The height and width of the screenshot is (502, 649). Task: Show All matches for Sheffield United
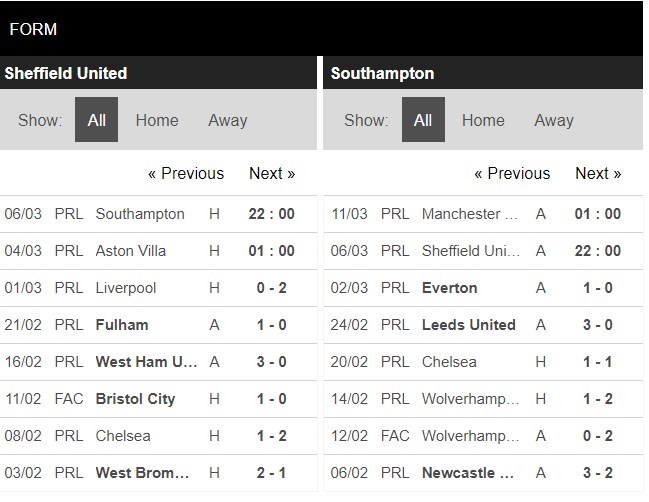(96, 120)
